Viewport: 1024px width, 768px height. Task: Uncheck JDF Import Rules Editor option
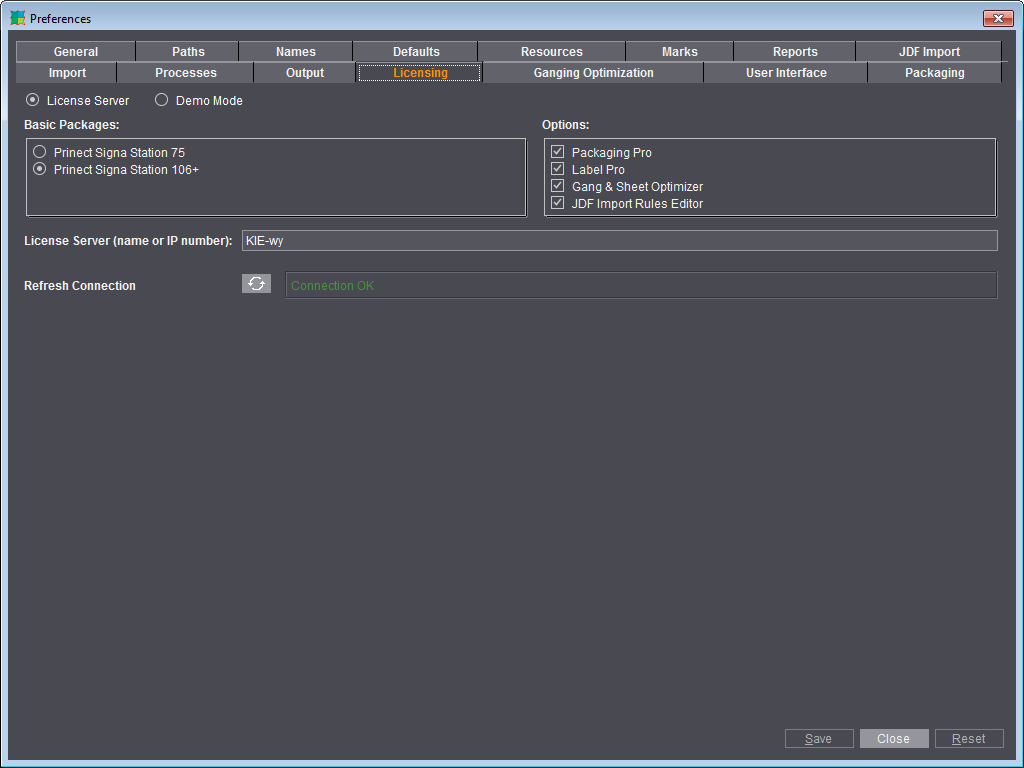tap(557, 203)
